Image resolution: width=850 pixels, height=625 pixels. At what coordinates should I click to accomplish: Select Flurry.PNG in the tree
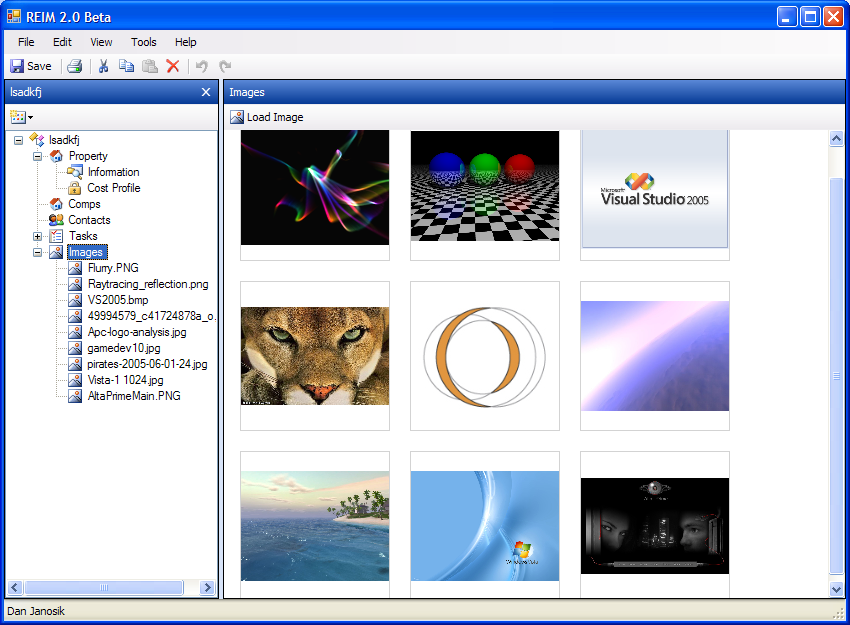(x=113, y=268)
